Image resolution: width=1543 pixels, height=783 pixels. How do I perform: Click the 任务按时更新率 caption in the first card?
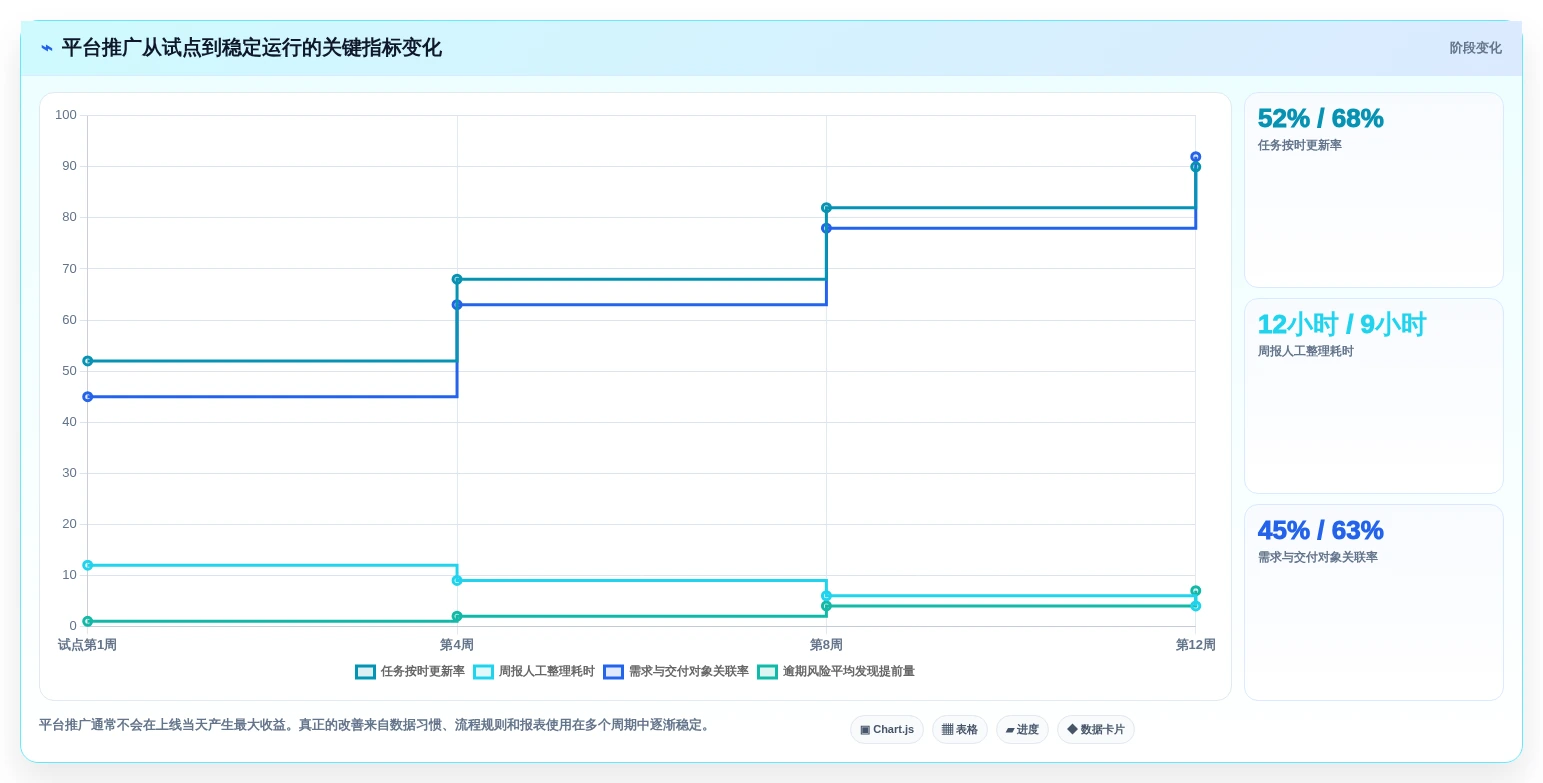(x=1299, y=145)
